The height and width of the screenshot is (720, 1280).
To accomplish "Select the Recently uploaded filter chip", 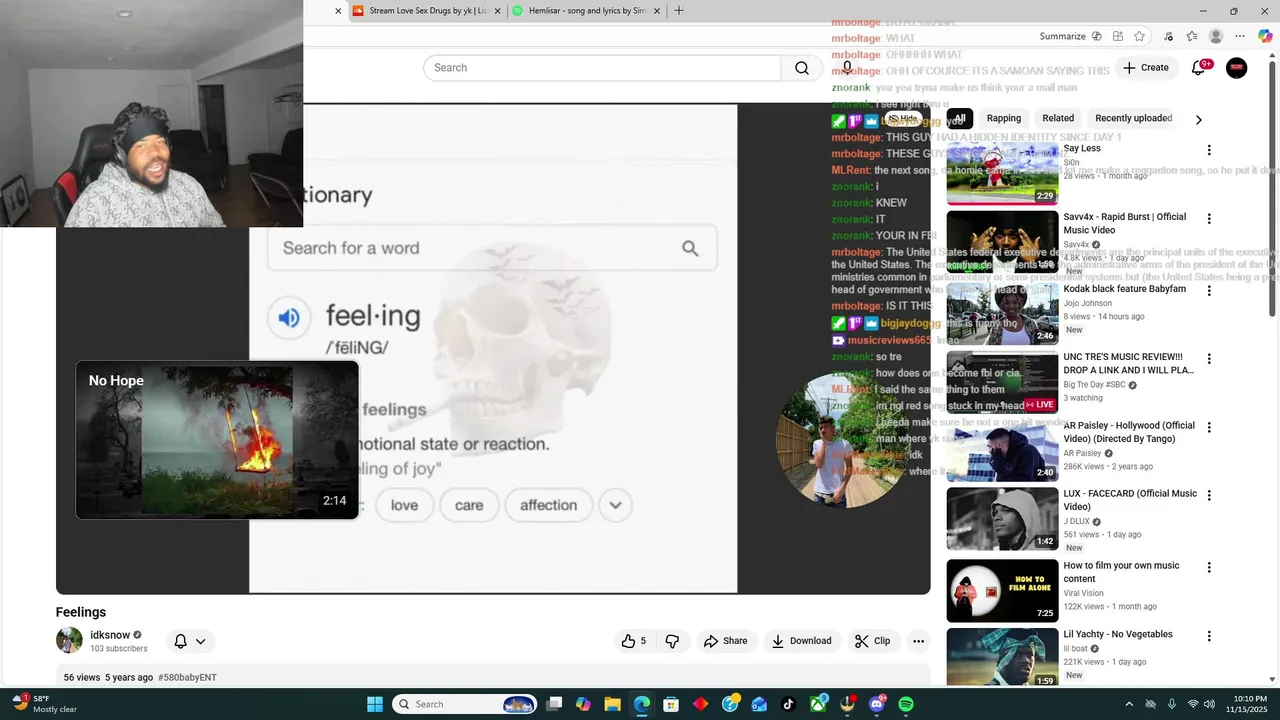I will pyautogui.click(x=1133, y=118).
